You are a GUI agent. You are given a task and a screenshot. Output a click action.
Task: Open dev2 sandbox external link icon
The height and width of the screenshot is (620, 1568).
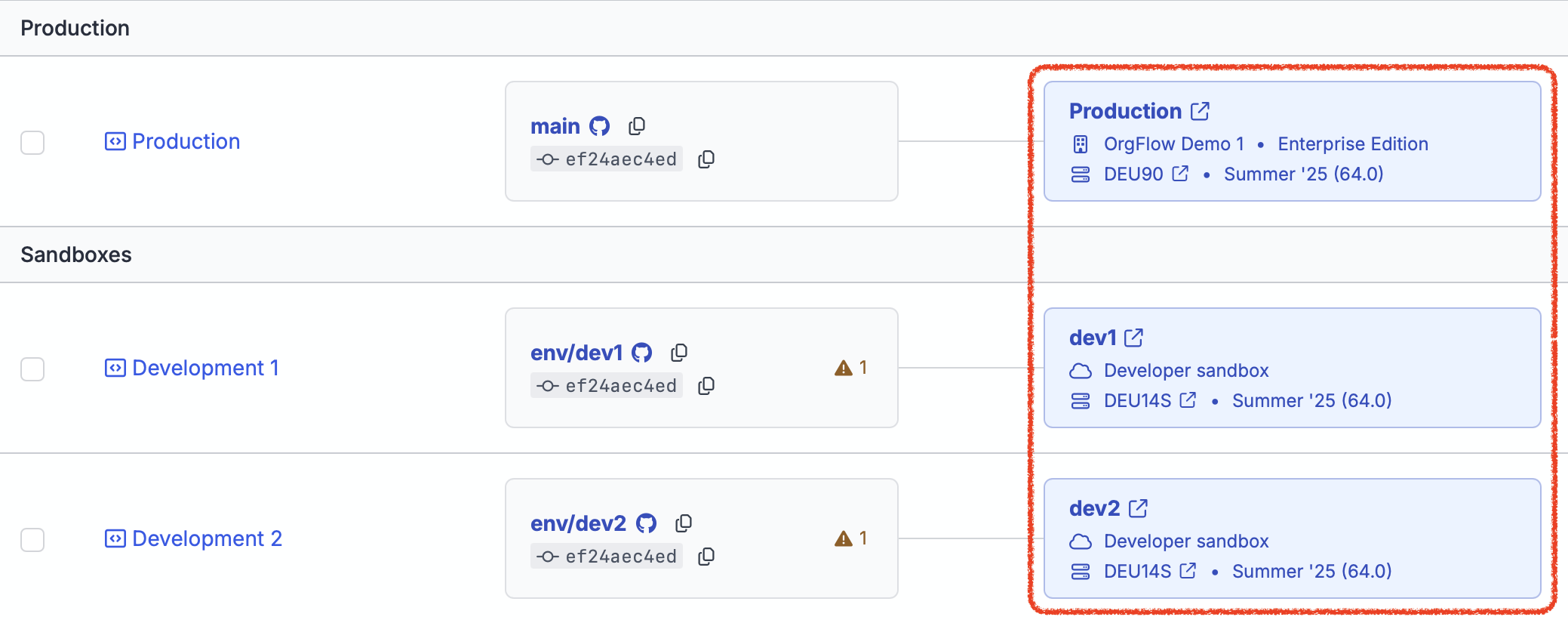click(1138, 508)
